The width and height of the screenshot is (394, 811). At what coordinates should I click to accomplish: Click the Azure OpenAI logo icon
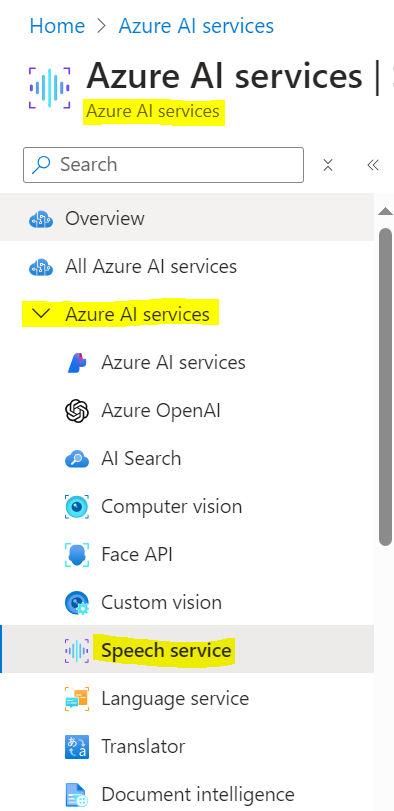[77, 411]
